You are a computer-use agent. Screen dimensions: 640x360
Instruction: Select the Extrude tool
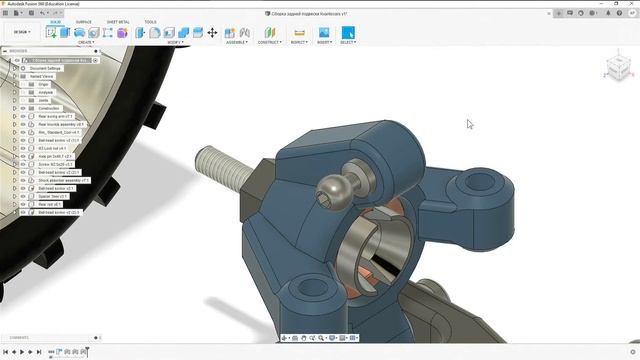click(x=65, y=33)
